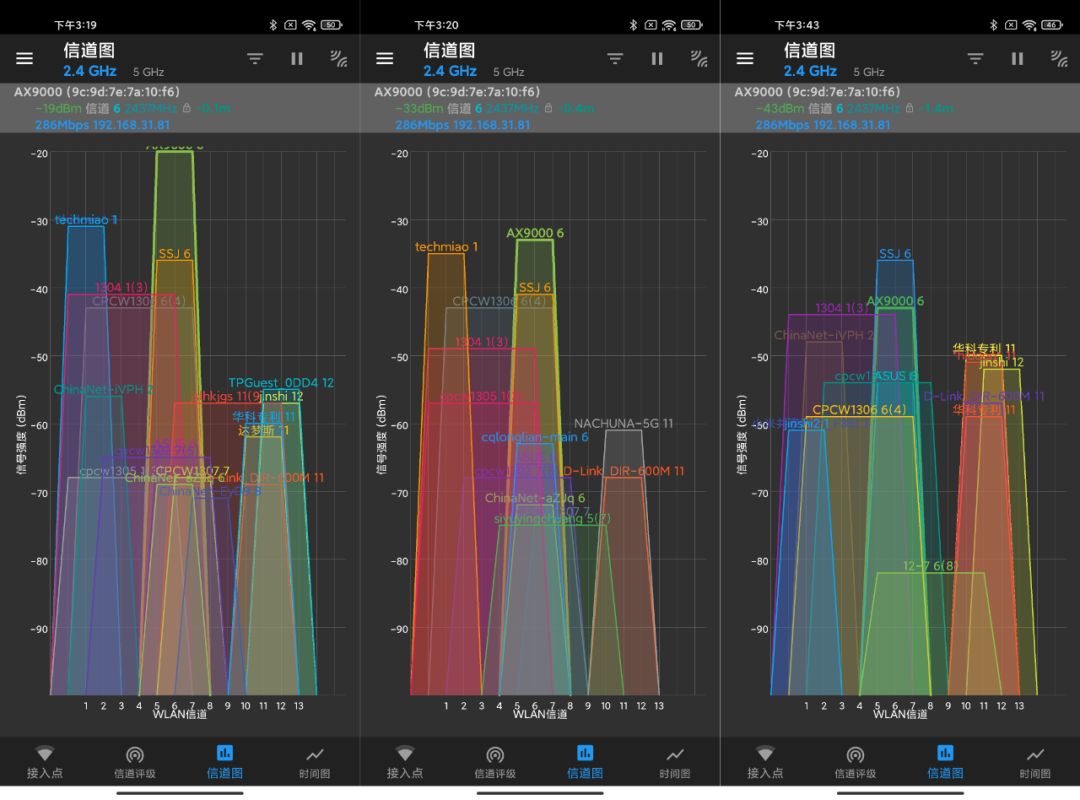Tap the 192.168.31.81 address in the right screen

pos(852,125)
